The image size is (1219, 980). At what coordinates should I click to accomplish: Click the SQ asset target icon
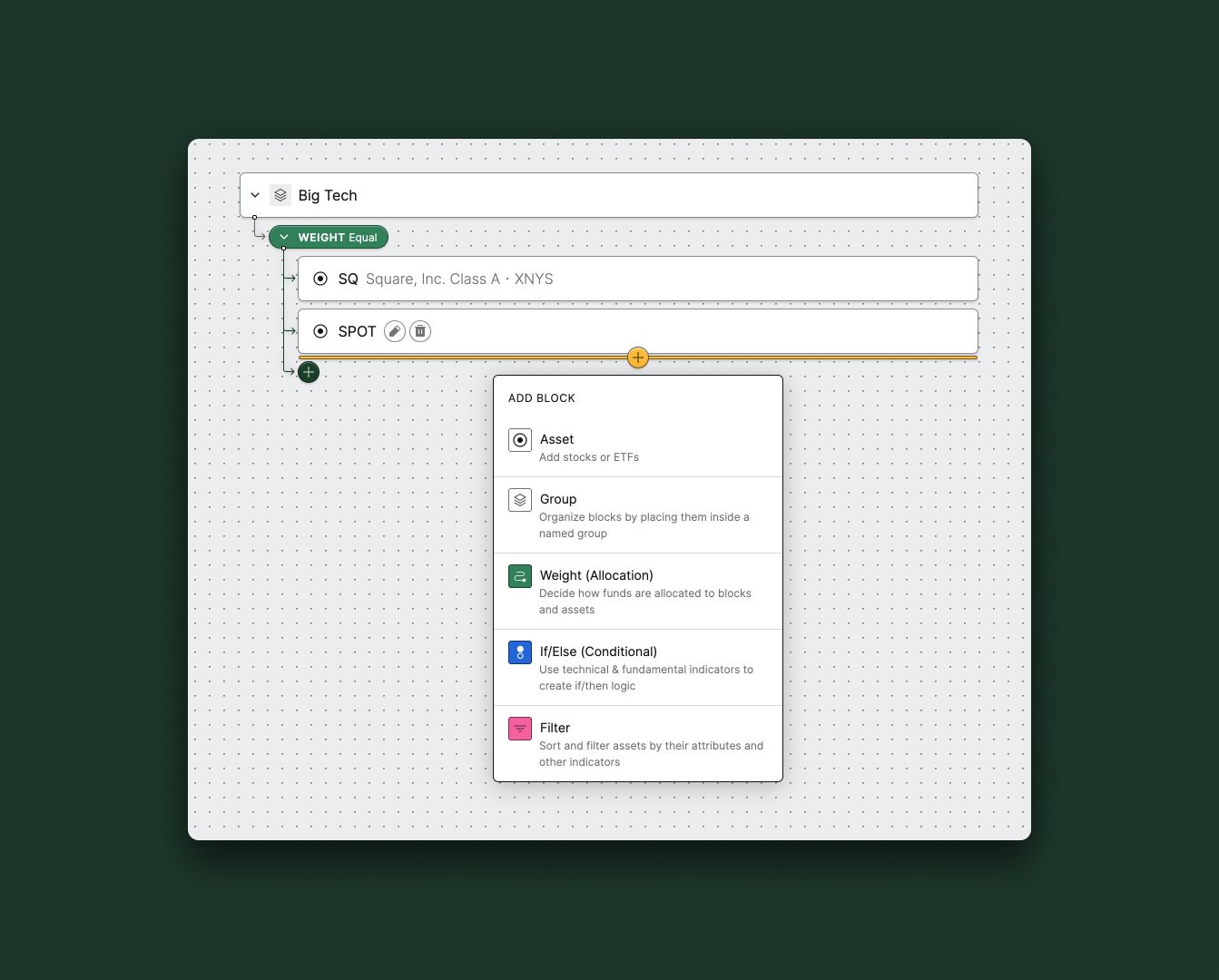(320, 279)
